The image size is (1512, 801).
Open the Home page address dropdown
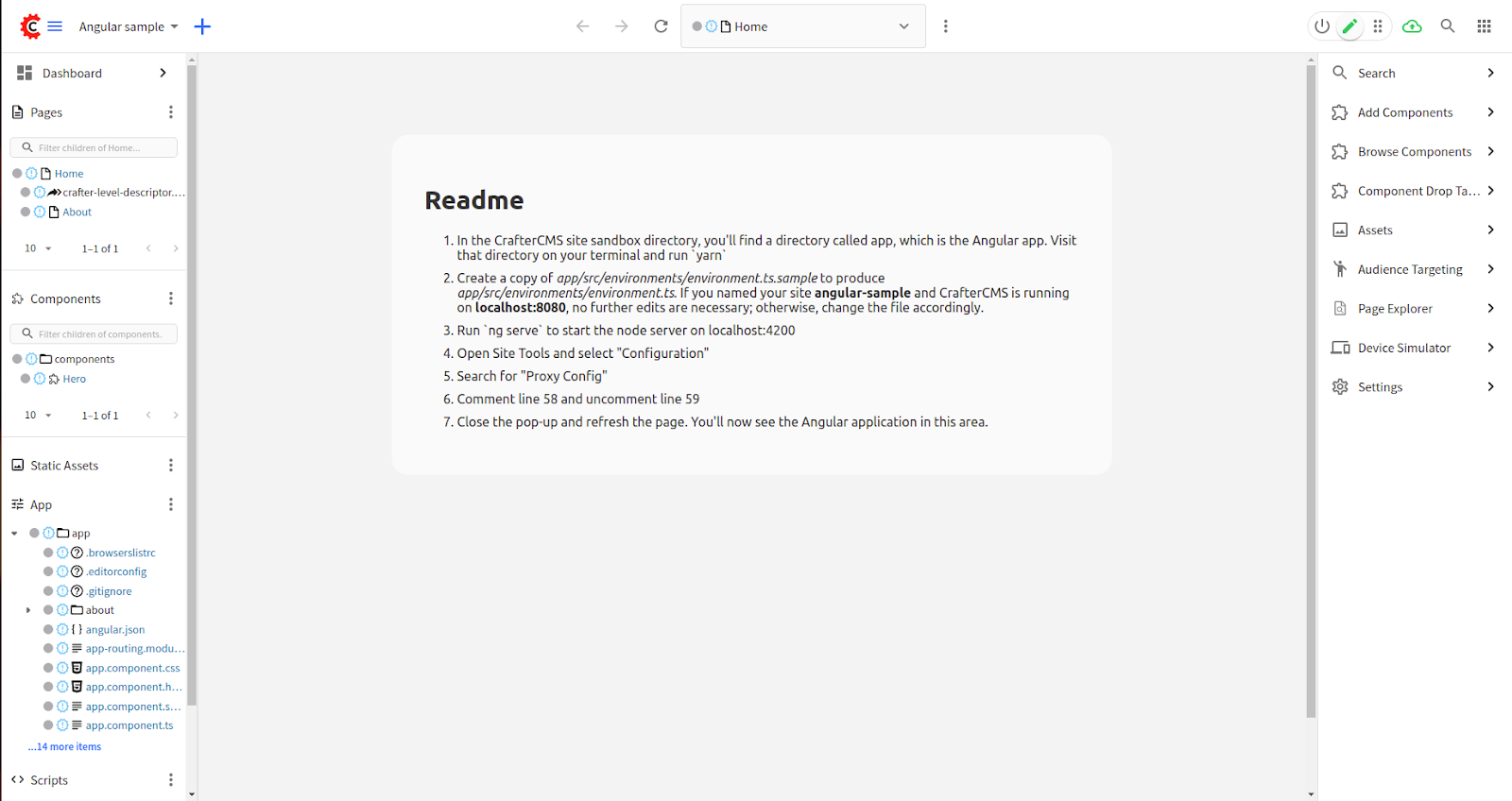(x=903, y=26)
